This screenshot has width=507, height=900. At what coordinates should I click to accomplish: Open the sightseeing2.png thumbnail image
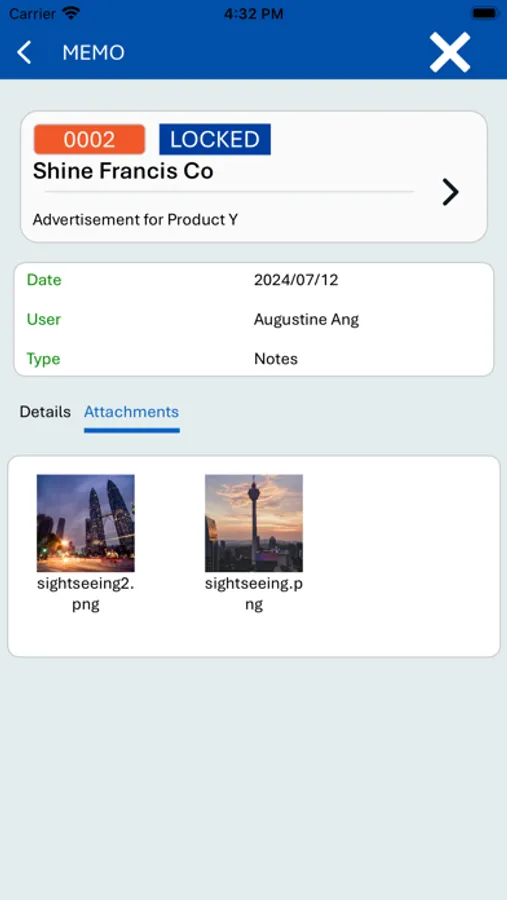point(86,523)
